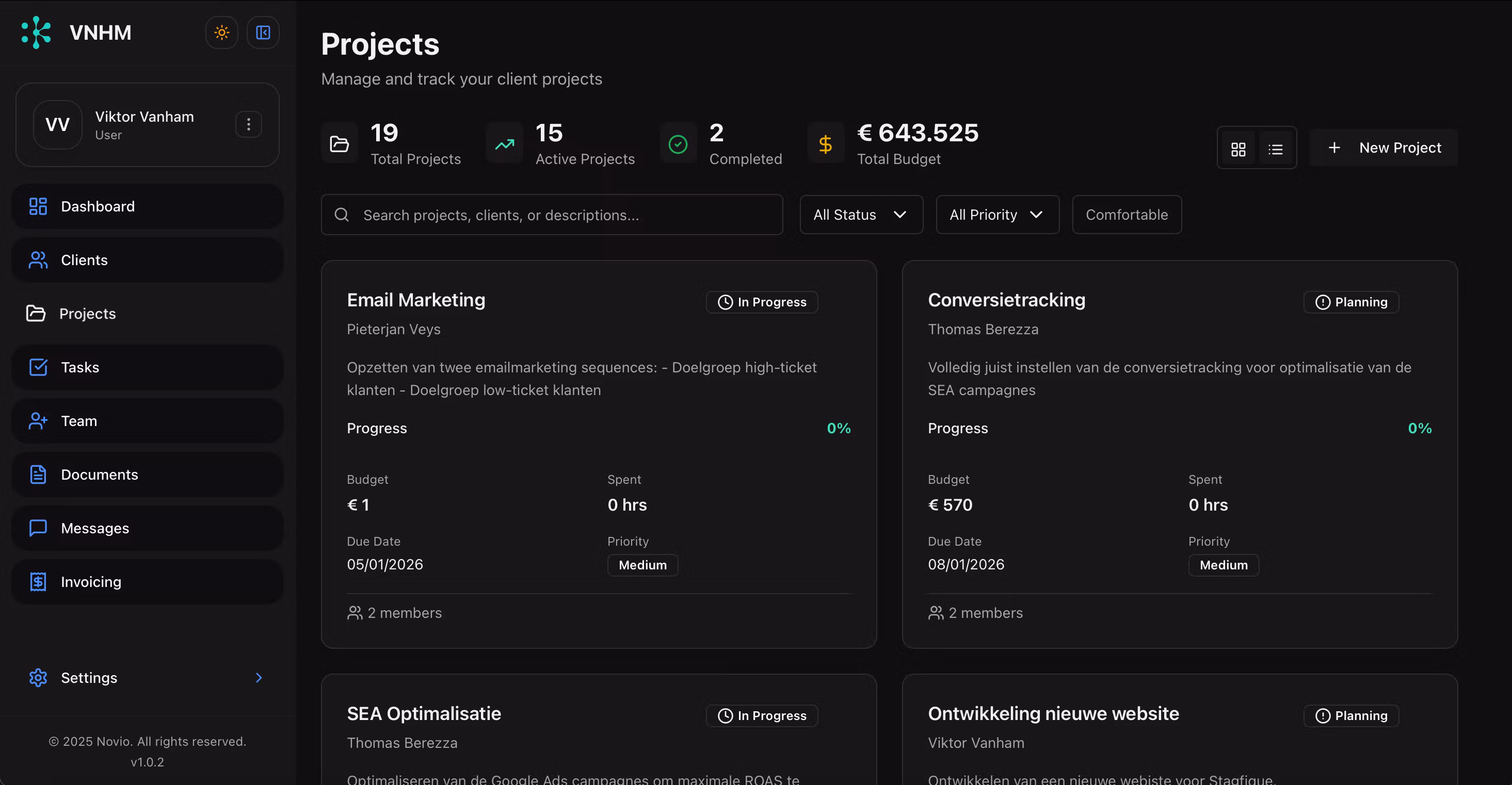This screenshot has width=1512, height=785.
Task: Click the Active Projects trend icon
Action: [504, 144]
